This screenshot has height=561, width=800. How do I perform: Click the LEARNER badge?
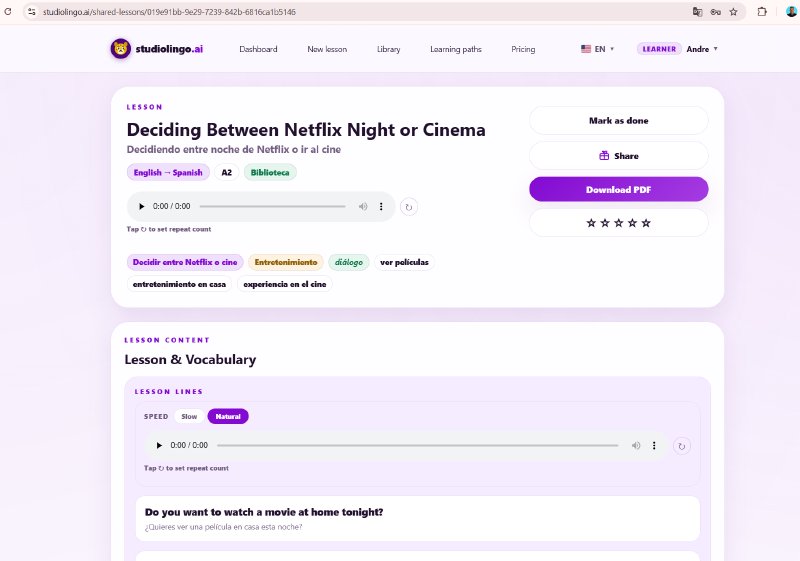pos(659,49)
